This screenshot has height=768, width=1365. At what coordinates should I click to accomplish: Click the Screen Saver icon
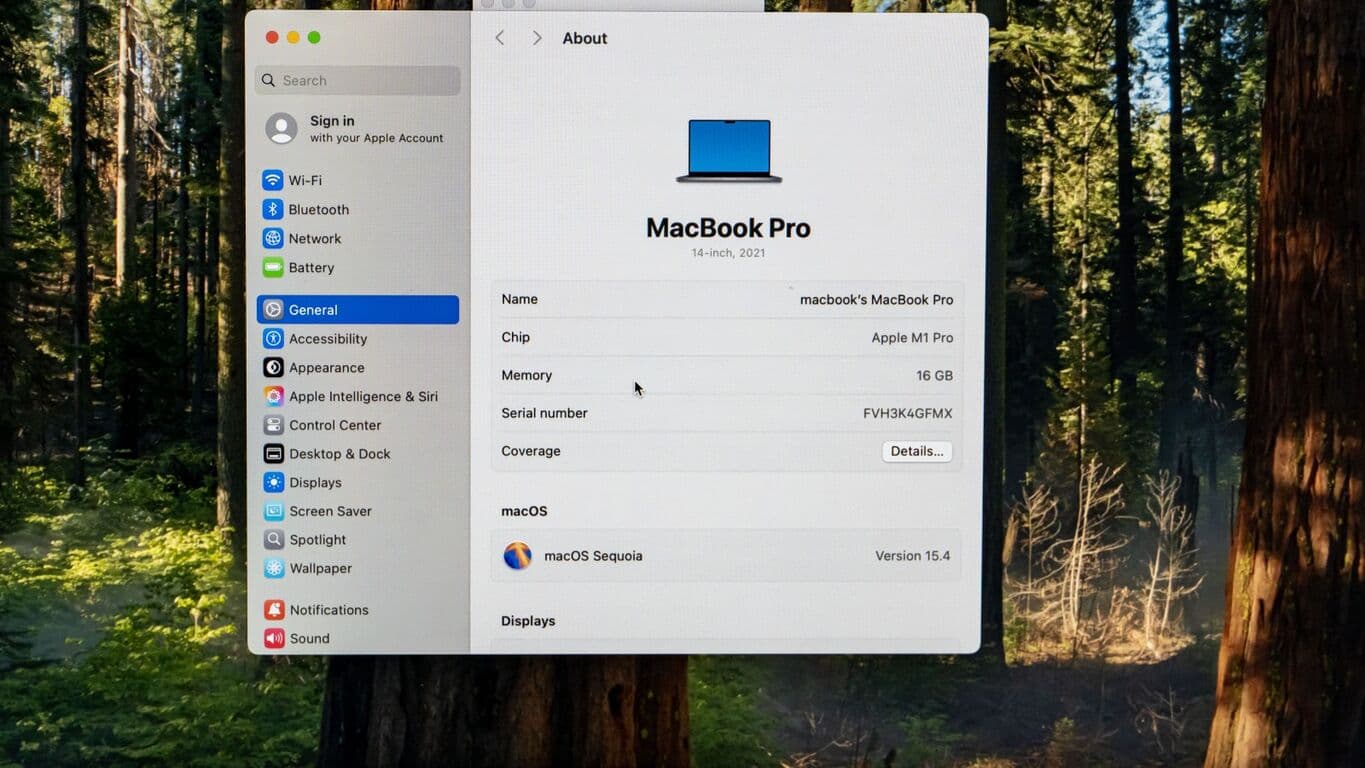point(273,511)
